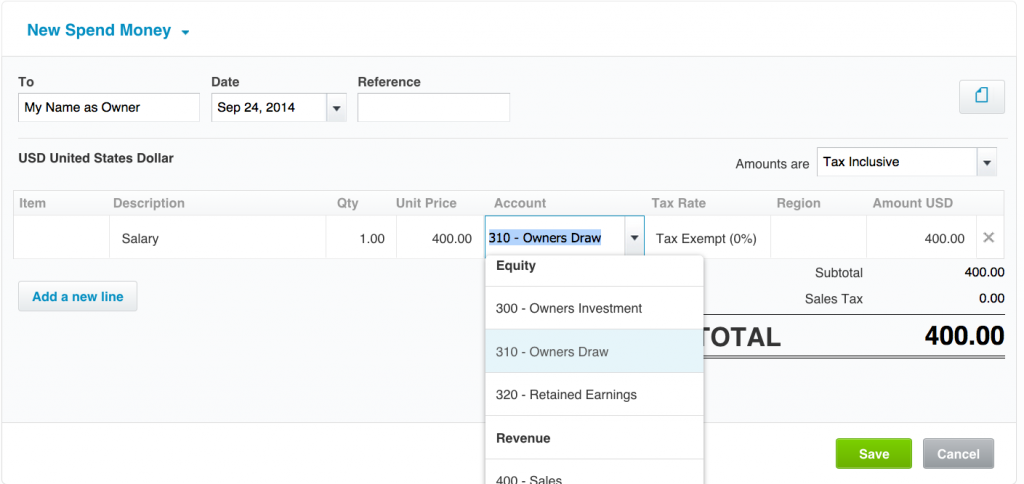The width and height of the screenshot is (1024, 484).
Task: Click the Amount USD column header
Action: click(912, 203)
